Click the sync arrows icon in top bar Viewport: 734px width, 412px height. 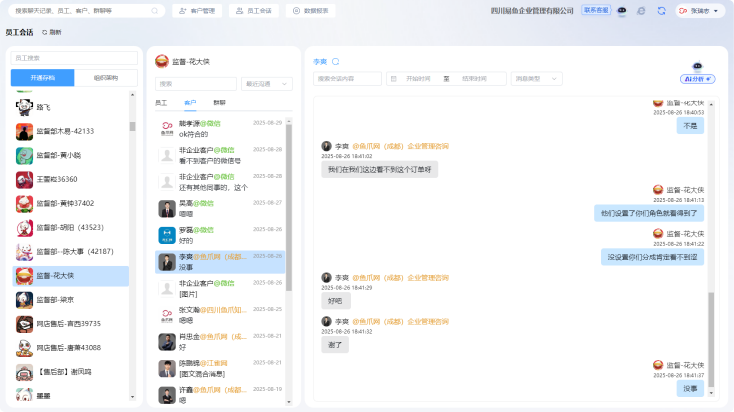tap(661, 10)
